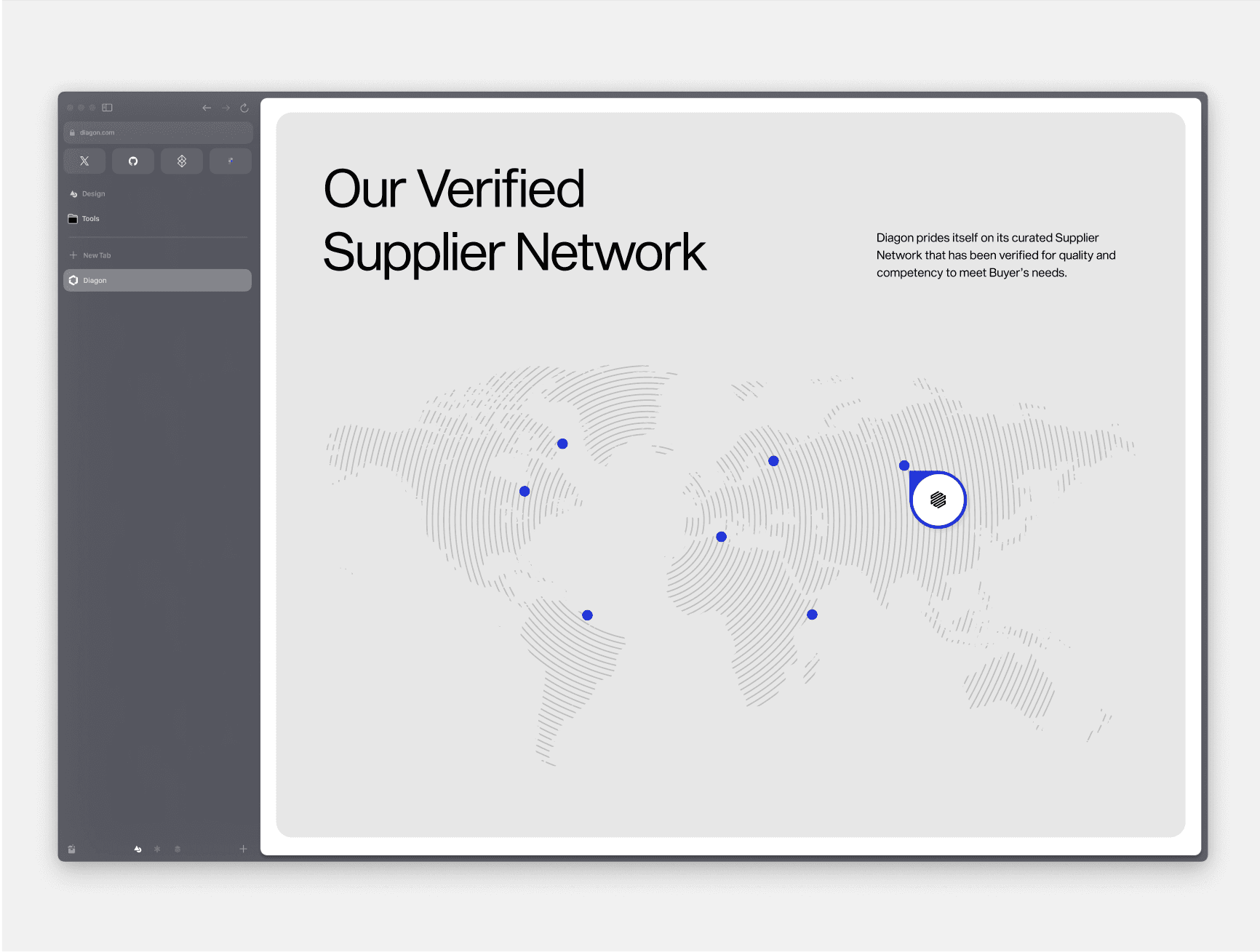The height and width of the screenshot is (952, 1260).
Task: Click the browser back arrow
Action: click(x=207, y=108)
